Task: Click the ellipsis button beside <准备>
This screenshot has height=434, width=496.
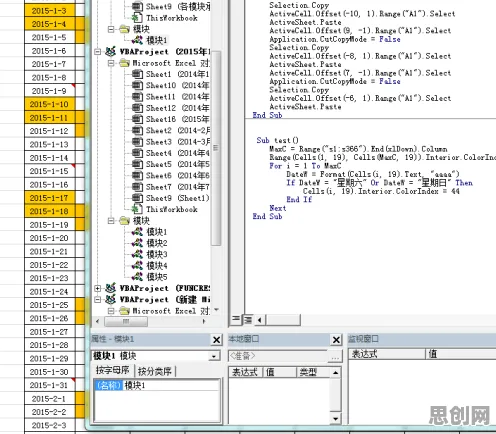Action: tap(335, 356)
